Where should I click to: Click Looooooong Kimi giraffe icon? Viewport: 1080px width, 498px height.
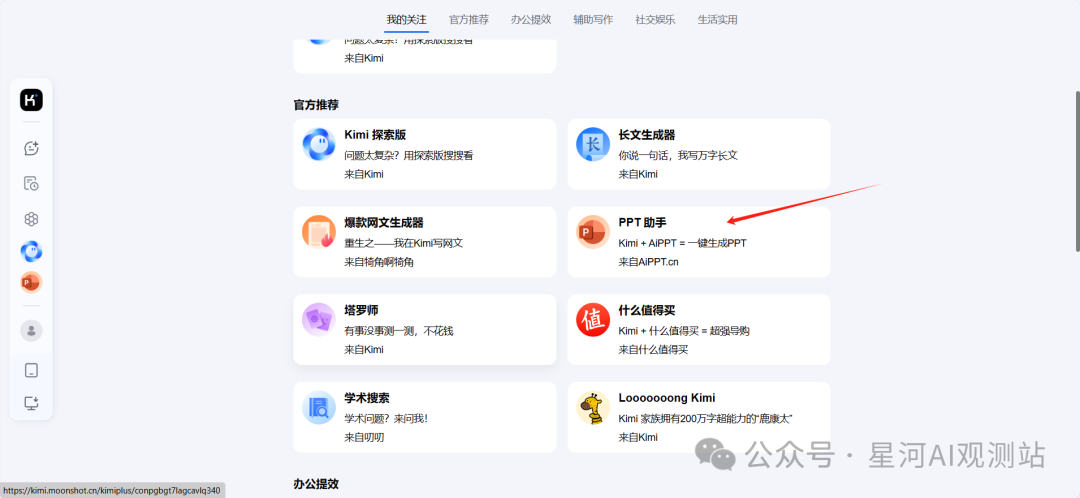coord(593,408)
